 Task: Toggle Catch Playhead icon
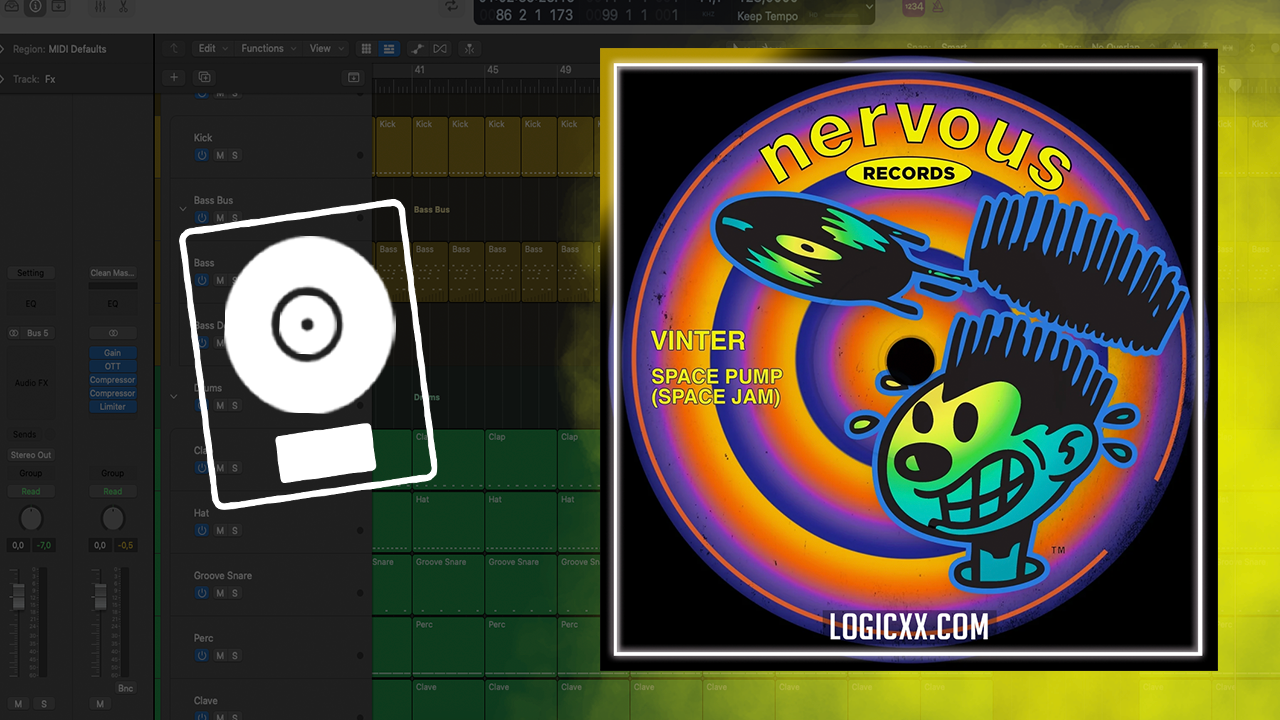469,48
